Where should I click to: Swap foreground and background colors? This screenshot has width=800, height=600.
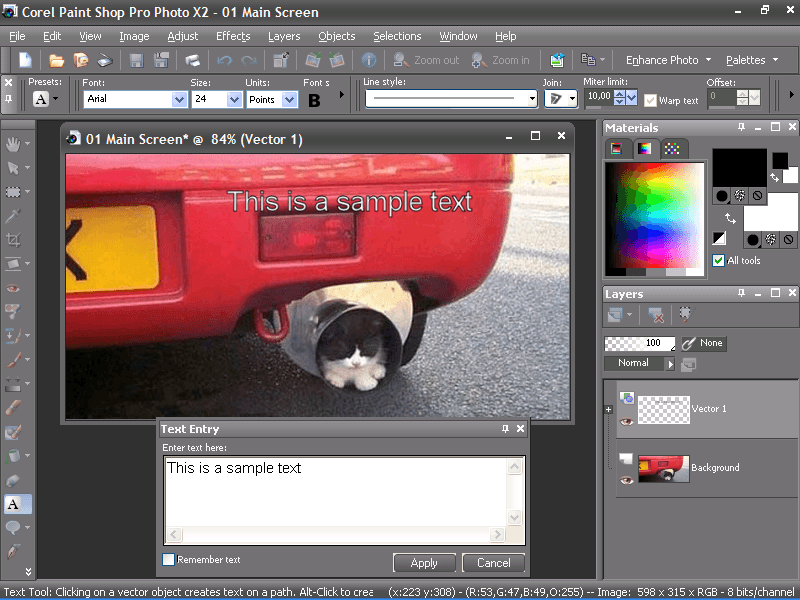pyautogui.click(x=729, y=218)
